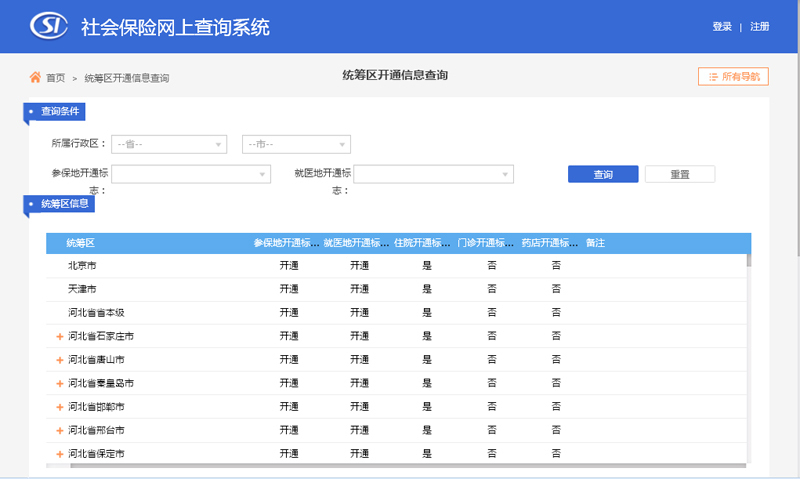This screenshot has height=479, width=800.
Task: Open the 省 province dropdown
Action: click(169, 144)
